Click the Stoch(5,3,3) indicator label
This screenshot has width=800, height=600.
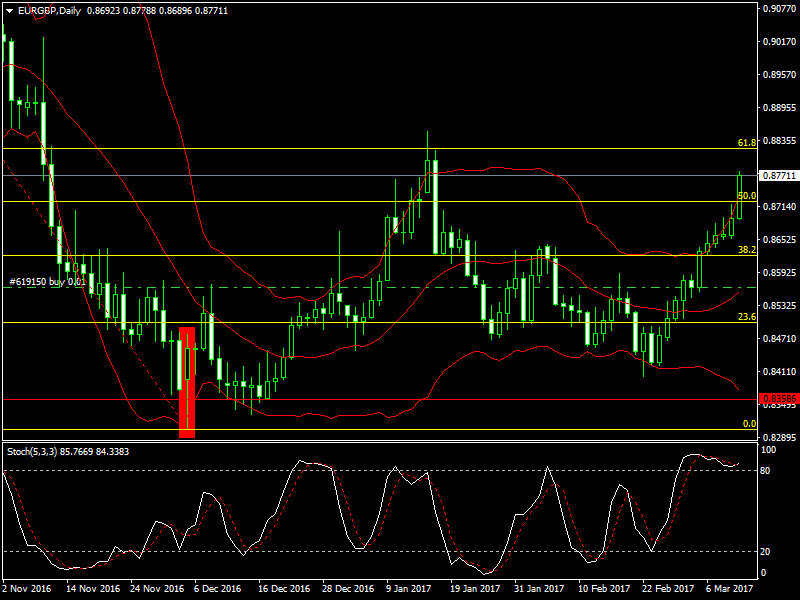point(32,452)
